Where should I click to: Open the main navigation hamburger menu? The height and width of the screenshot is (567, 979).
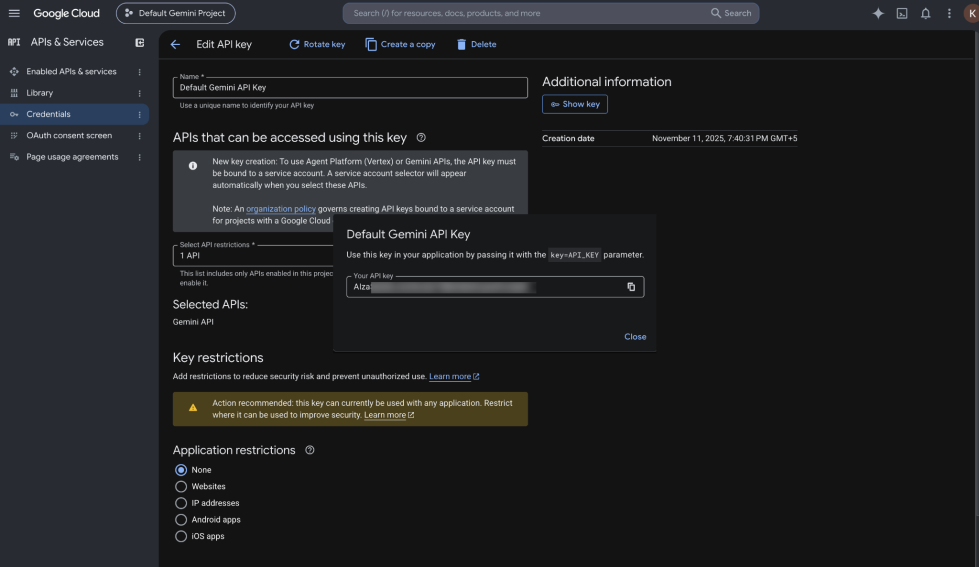[14, 13]
